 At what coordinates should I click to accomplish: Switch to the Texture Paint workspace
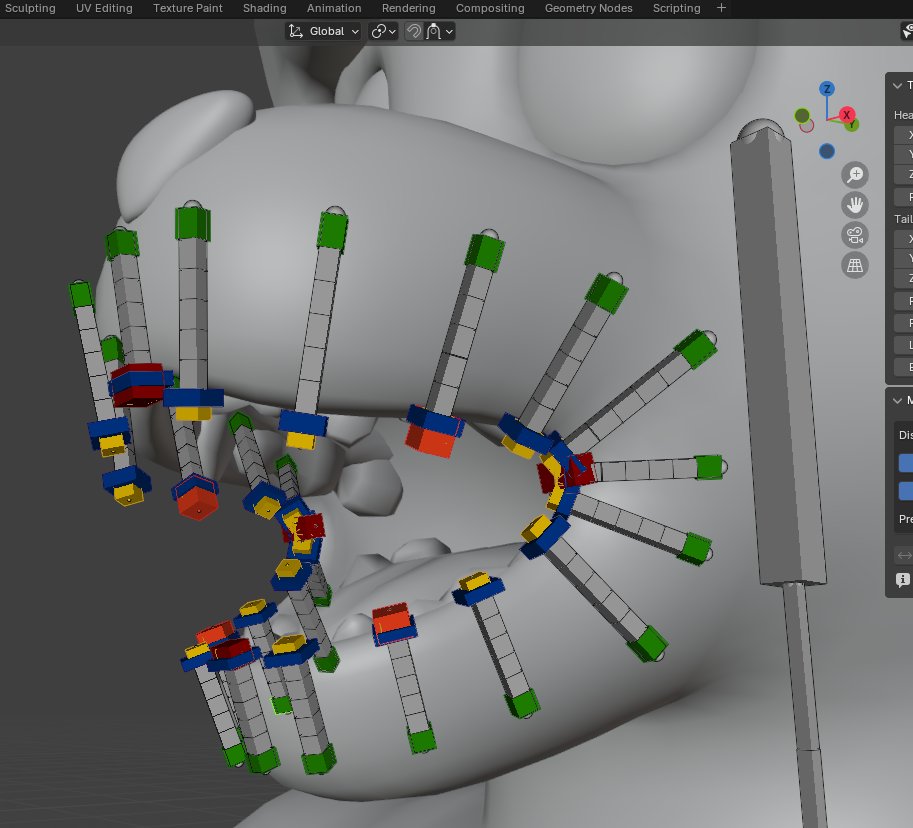point(187,8)
